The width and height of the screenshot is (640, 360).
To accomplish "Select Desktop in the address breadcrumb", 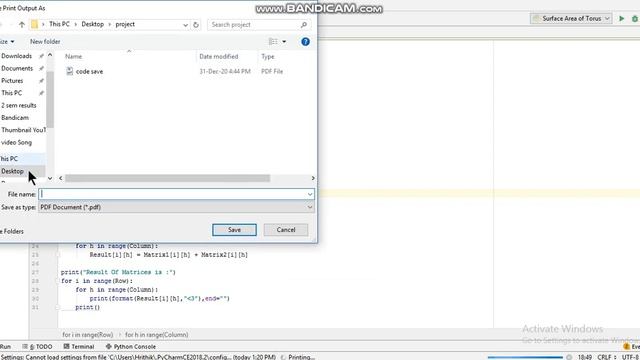I will point(93,24).
